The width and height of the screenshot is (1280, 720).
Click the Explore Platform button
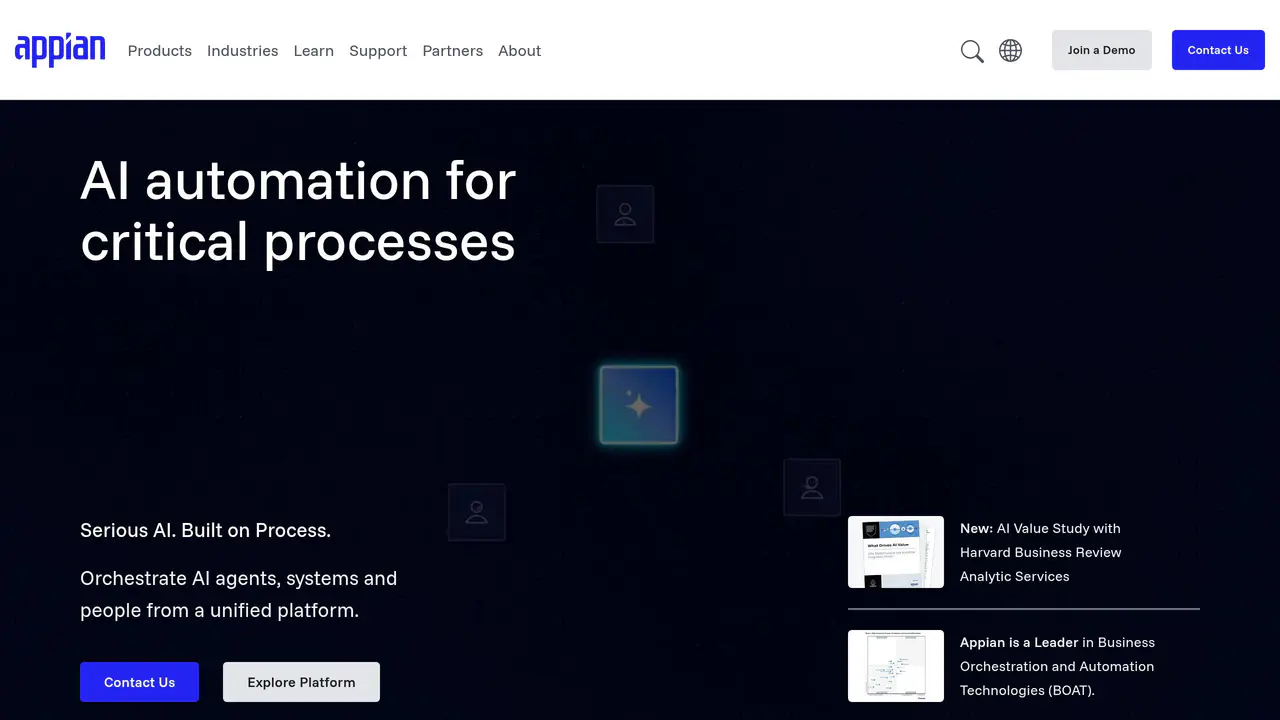pos(301,682)
